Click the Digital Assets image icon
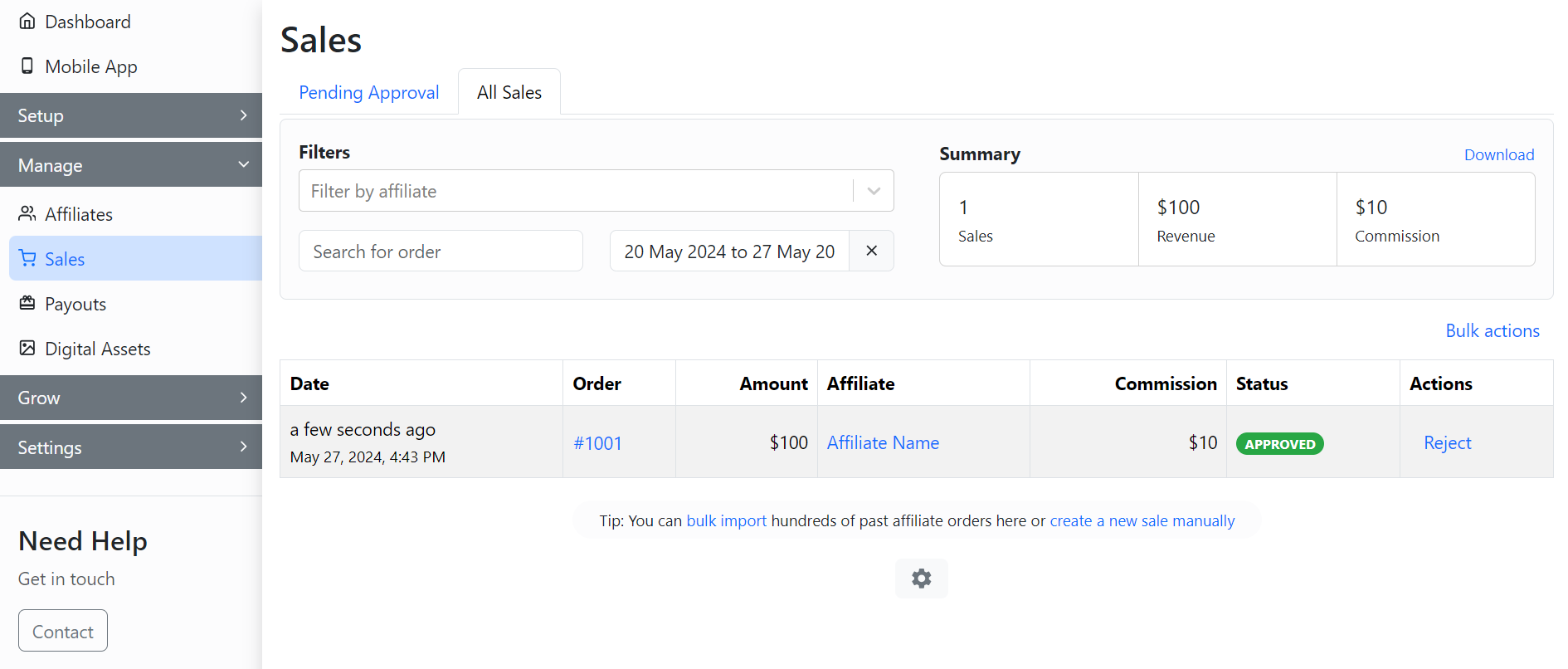 tap(27, 349)
